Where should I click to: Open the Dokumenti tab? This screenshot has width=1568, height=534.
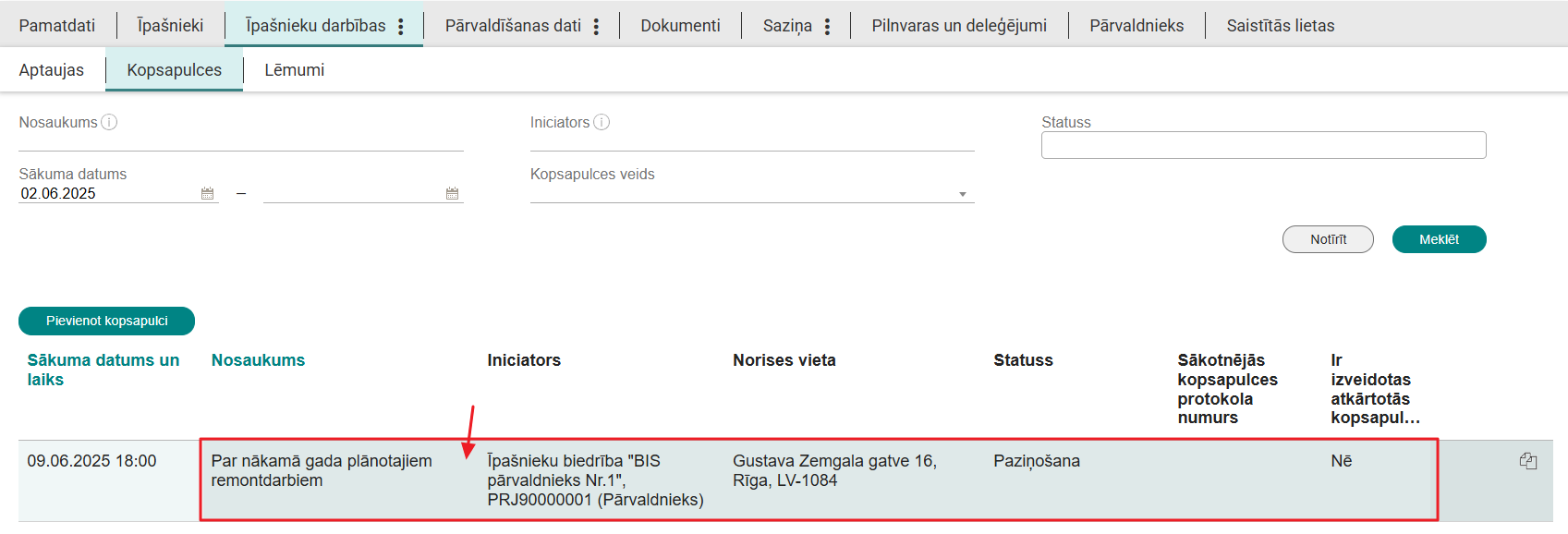(680, 26)
